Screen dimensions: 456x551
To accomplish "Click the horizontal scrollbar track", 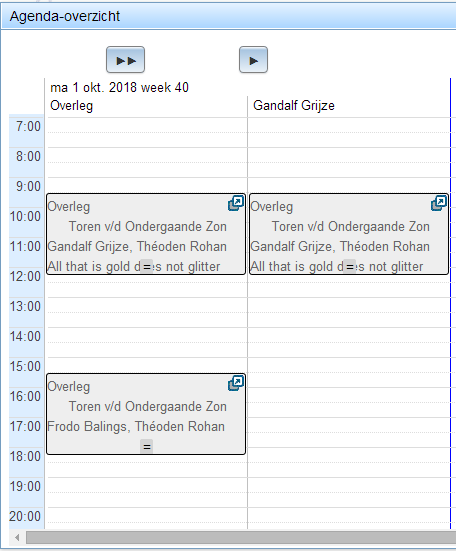I will [241, 537].
